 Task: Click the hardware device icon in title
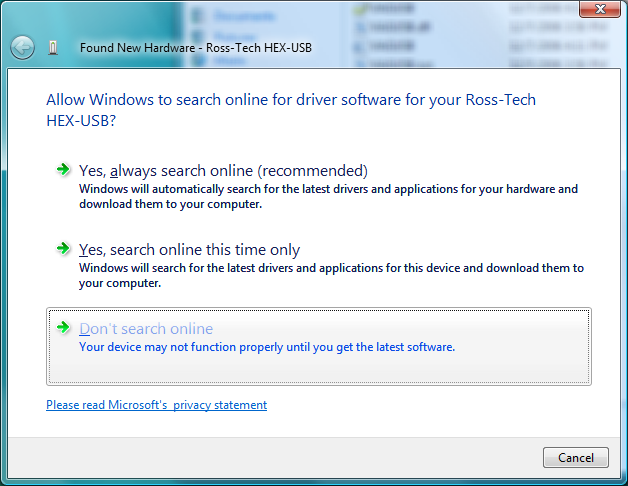pos(53,48)
